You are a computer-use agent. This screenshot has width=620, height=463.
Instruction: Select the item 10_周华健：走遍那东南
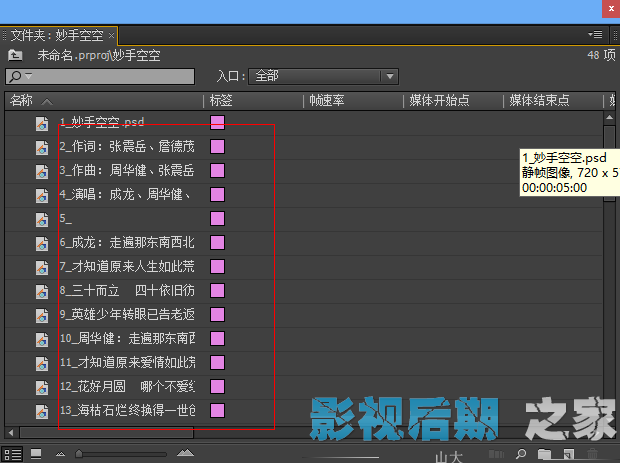tap(127, 338)
